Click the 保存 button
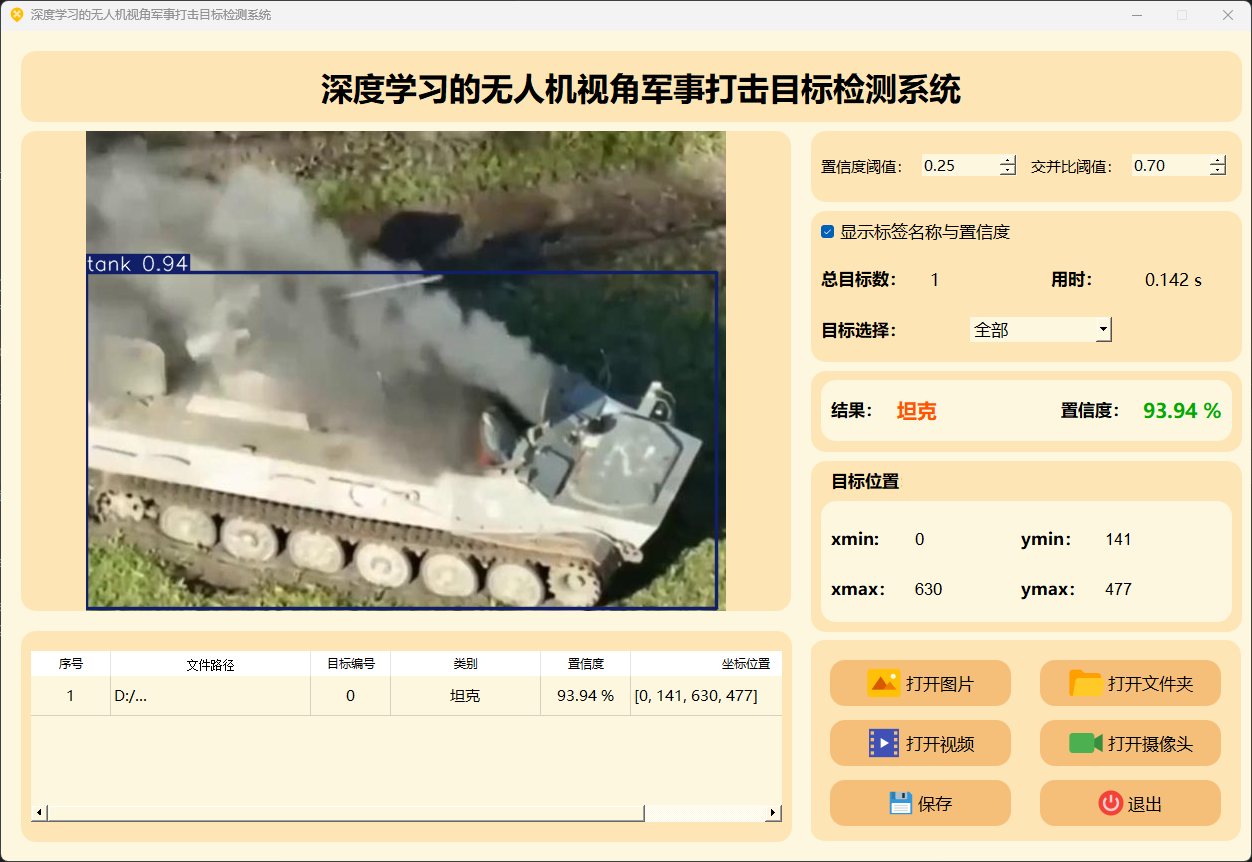This screenshot has width=1252, height=862. click(920, 803)
